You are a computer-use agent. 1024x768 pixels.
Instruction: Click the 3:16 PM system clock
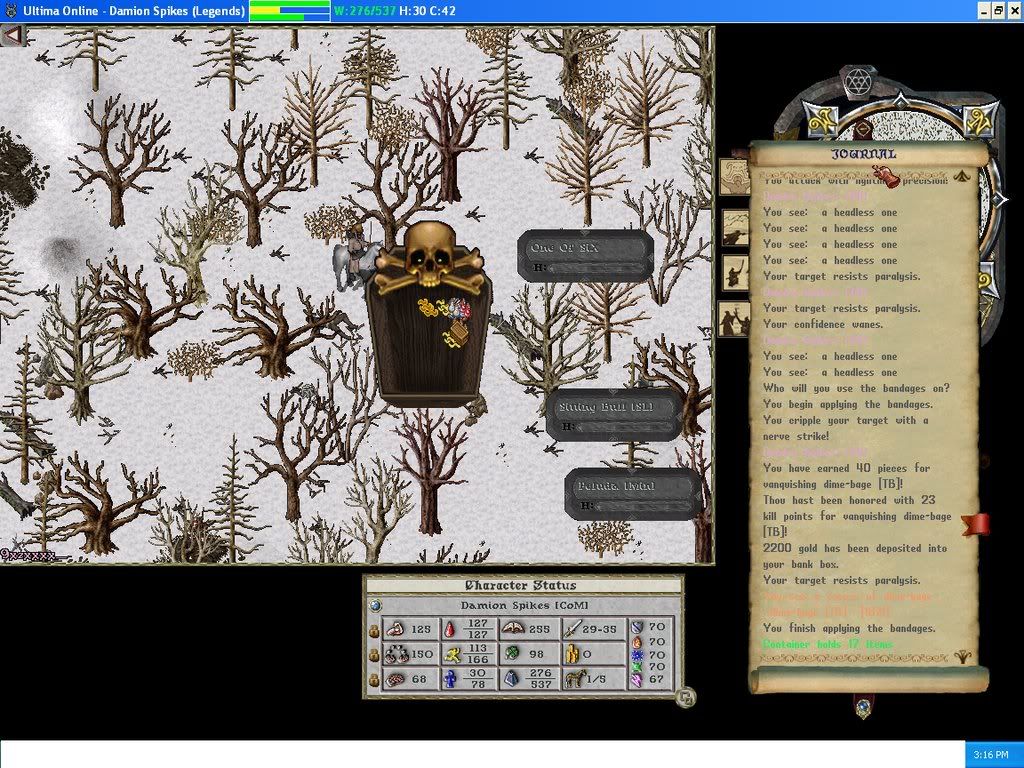(991, 755)
